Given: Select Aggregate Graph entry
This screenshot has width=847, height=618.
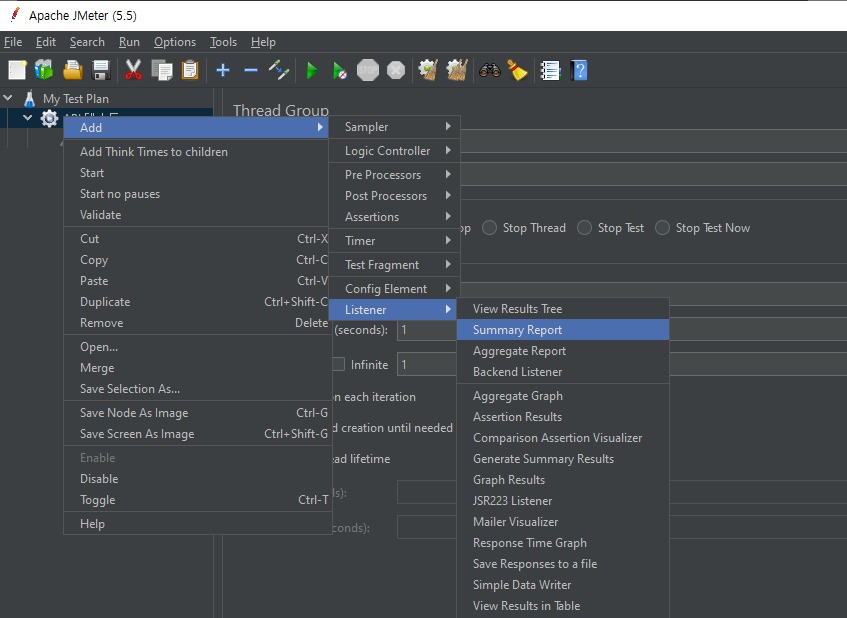Looking at the screenshot, I should 563,395.
